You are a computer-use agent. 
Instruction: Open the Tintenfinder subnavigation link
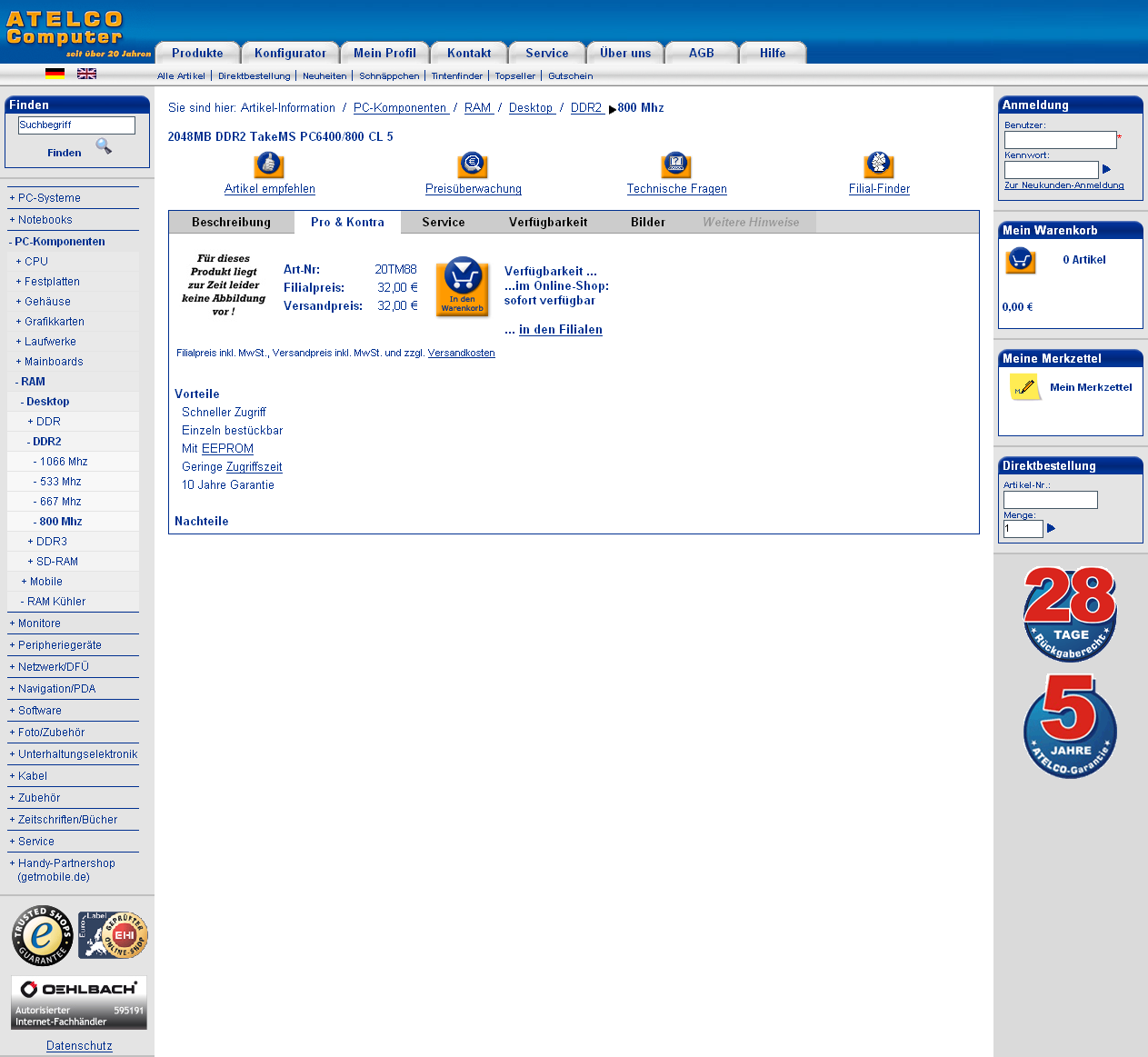point(457,76)
